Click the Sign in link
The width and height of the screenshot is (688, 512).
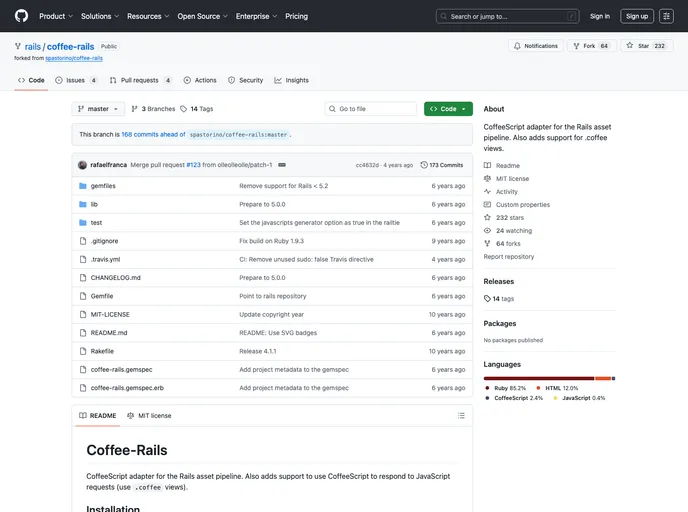(600, 16)
